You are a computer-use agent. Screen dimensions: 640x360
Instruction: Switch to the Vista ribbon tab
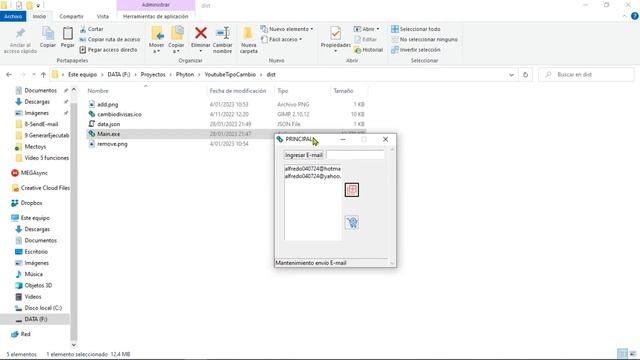point(103,16)
